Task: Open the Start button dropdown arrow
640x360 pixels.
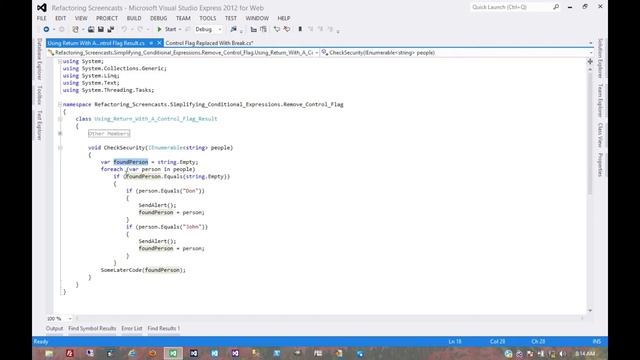Action: tap(180, 29)
